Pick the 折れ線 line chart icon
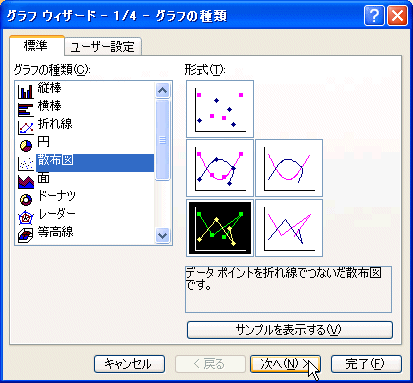 point(26,127)
